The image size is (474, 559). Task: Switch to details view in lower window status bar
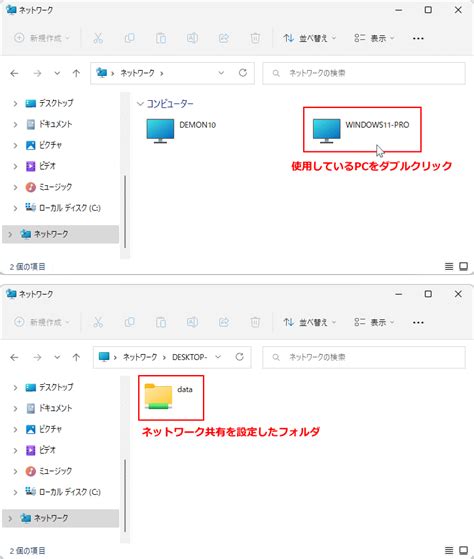(x=449, y=550)
